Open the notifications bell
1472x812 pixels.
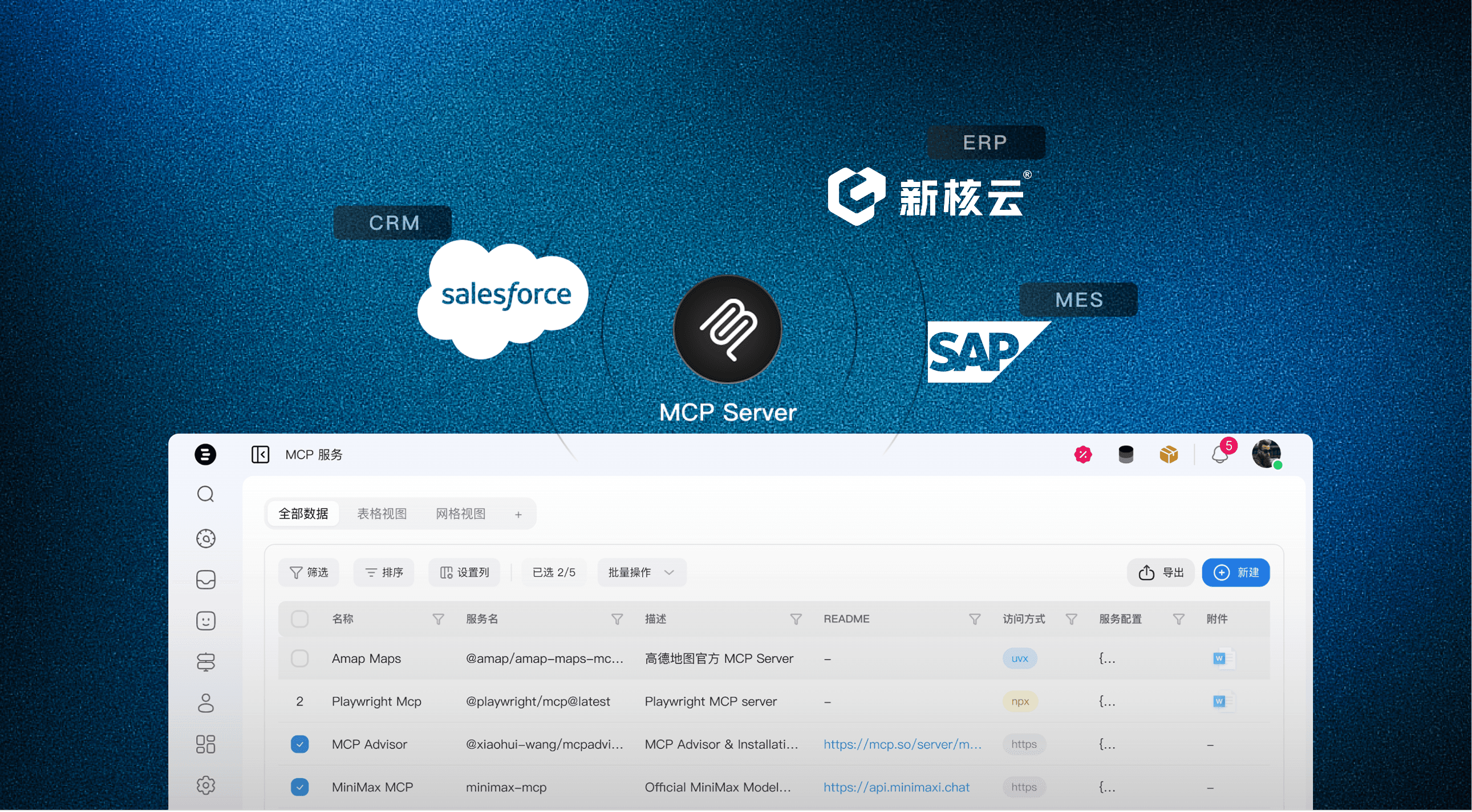coord(1219,456)
